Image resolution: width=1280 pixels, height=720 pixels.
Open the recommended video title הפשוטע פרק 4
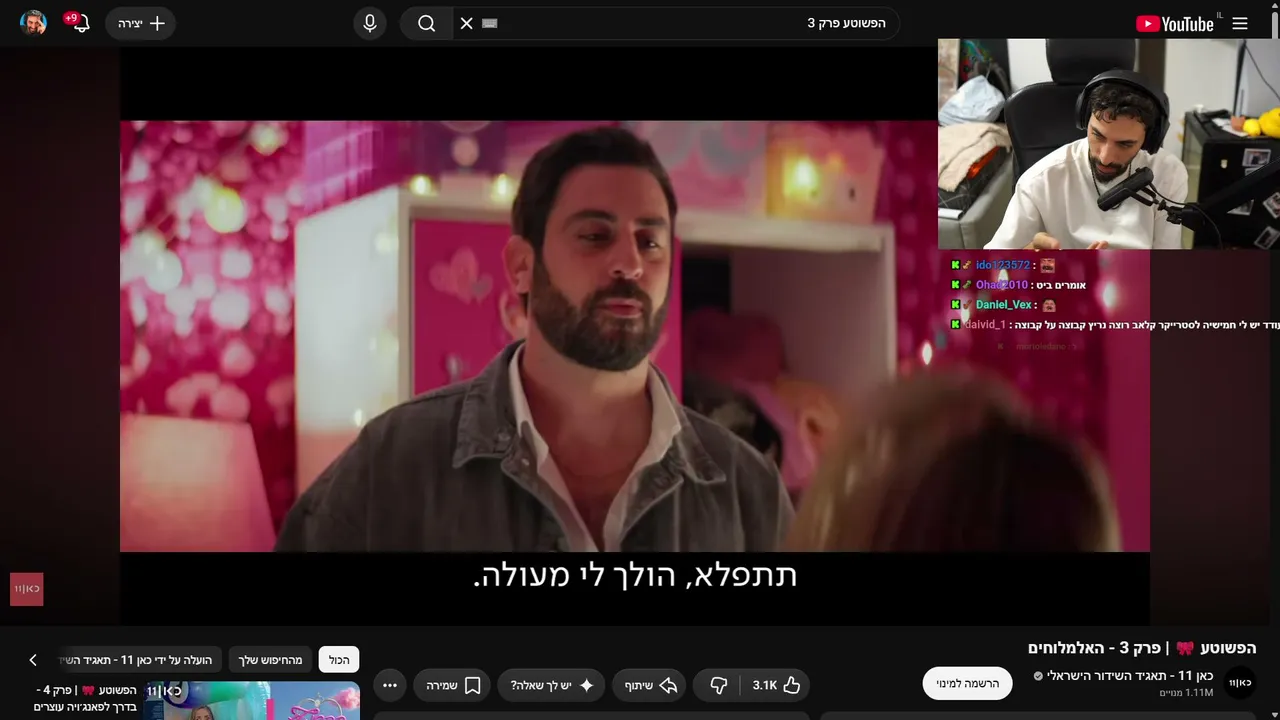tap(85, 698)
